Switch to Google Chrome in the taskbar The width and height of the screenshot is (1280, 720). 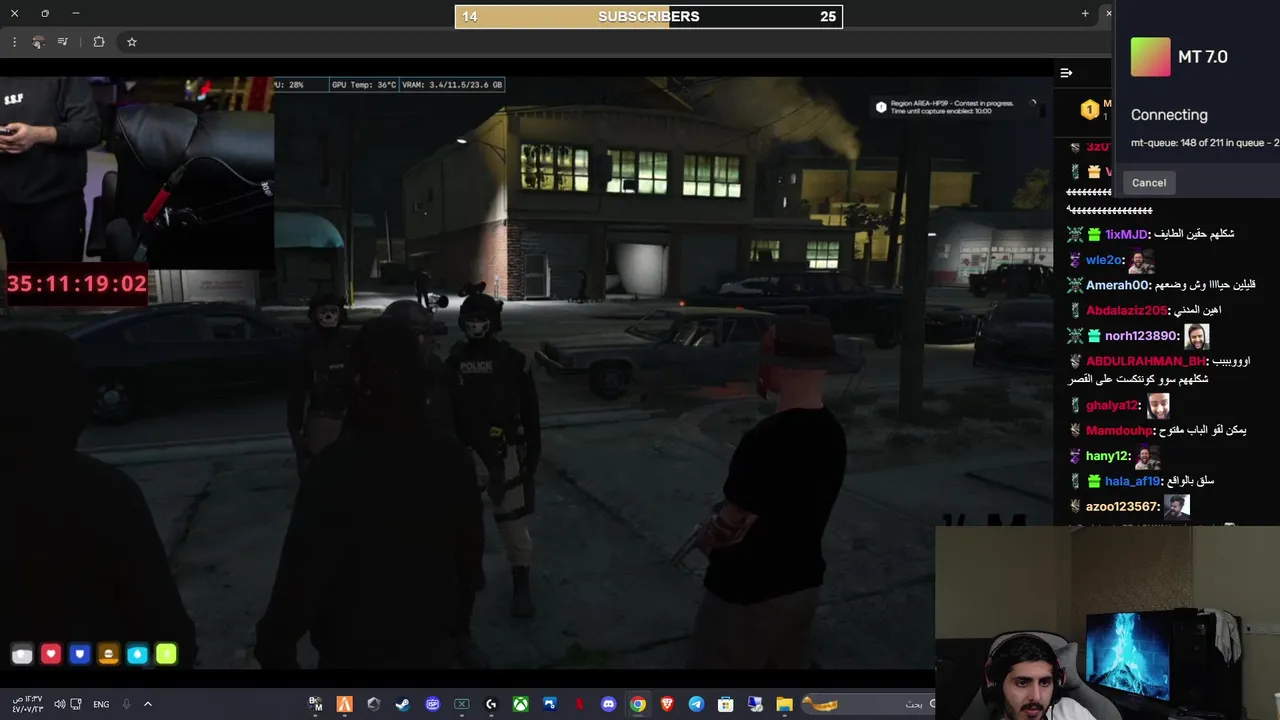click(638, 704)
